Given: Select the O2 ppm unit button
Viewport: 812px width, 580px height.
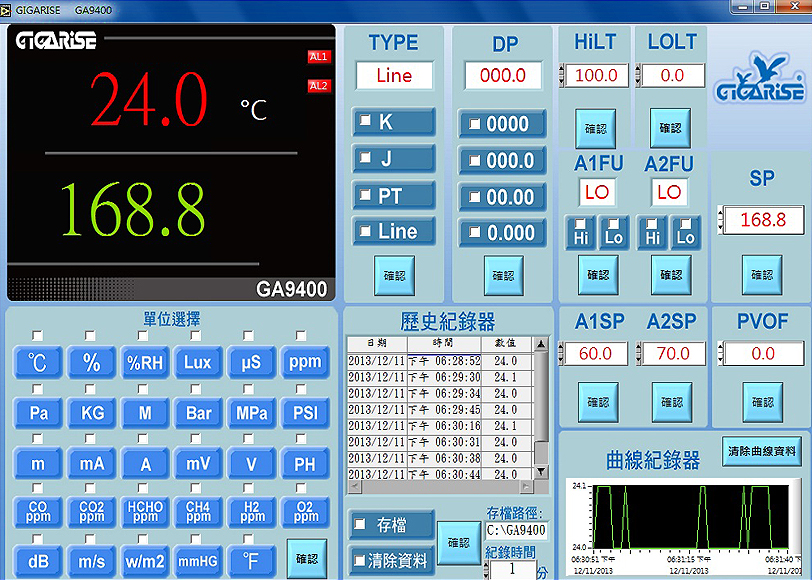Looking at the screenshot, I should pos(305,512).
